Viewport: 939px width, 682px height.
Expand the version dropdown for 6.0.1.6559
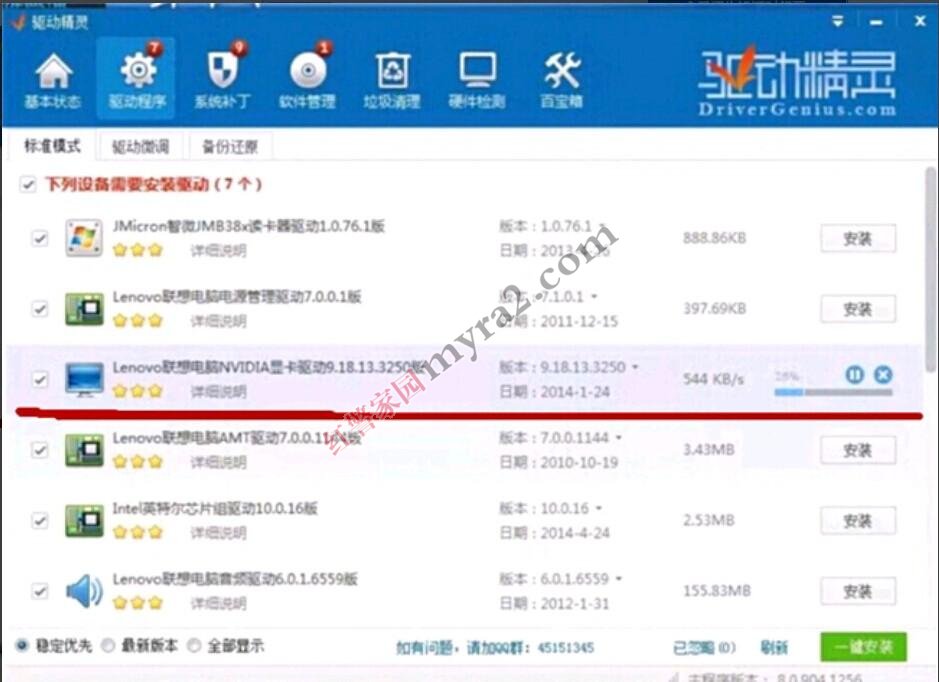pyautogui.click(x=619, y=579)
